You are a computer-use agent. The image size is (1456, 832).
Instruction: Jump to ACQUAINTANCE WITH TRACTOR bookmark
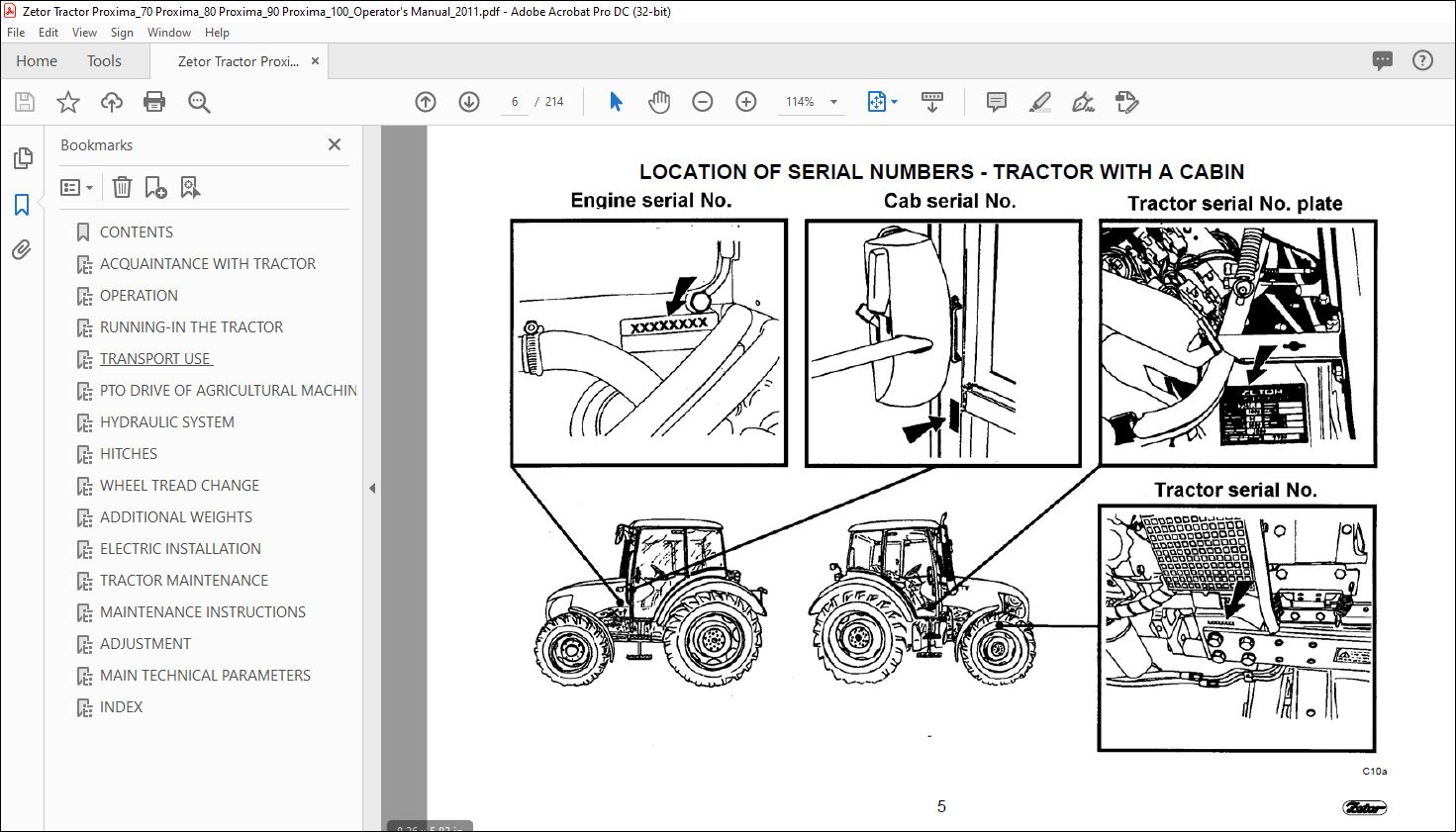click(208, 264)
